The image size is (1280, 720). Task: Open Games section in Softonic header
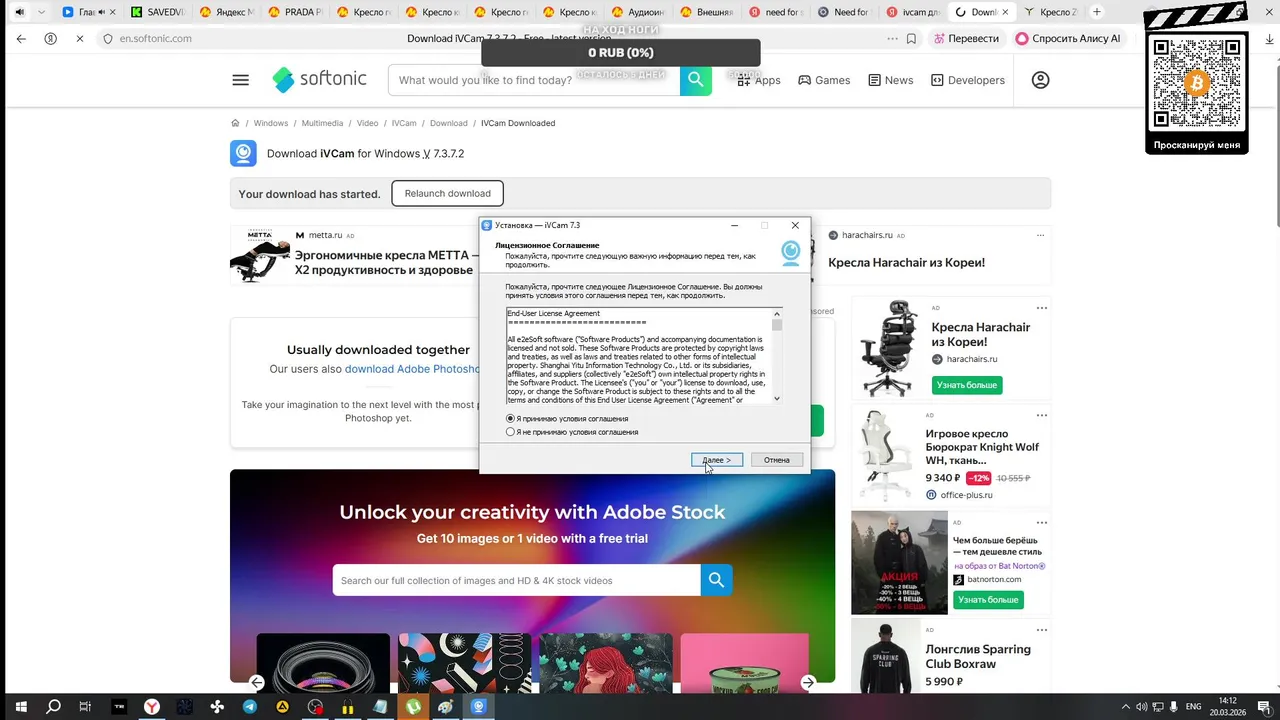[x=824, y=80]
